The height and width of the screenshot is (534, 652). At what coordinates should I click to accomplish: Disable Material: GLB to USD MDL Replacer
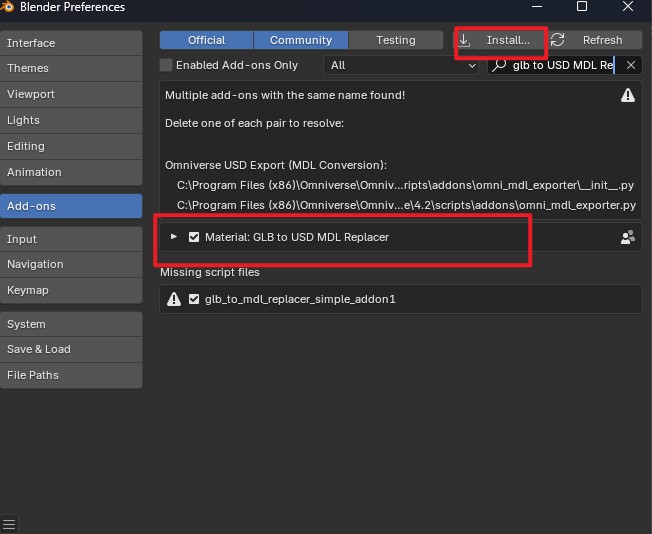(194, 237)
